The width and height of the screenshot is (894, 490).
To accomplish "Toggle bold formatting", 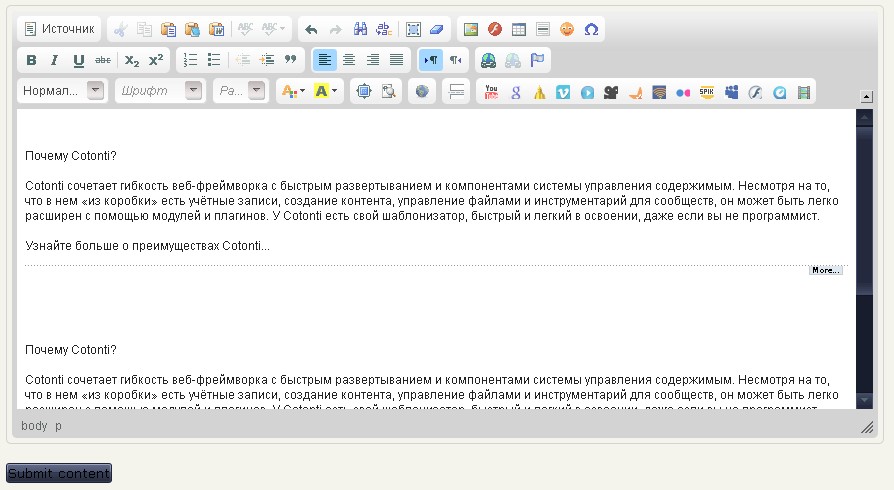I will point(31,60).
